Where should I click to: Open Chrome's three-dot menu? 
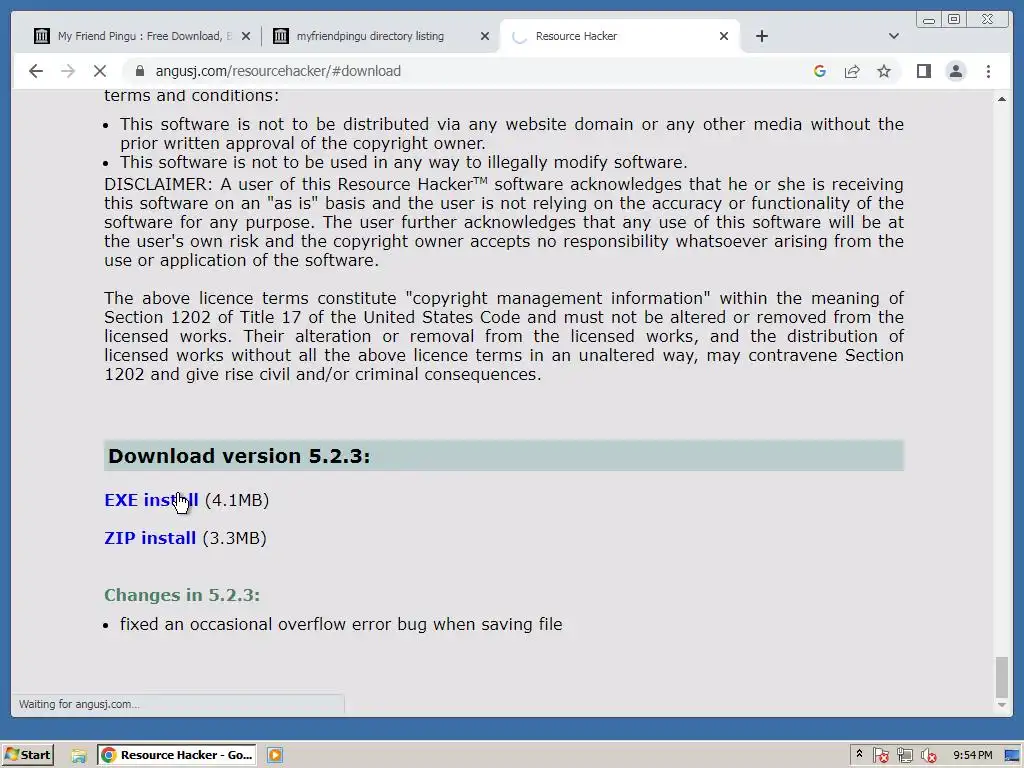(x=988, y=71)
